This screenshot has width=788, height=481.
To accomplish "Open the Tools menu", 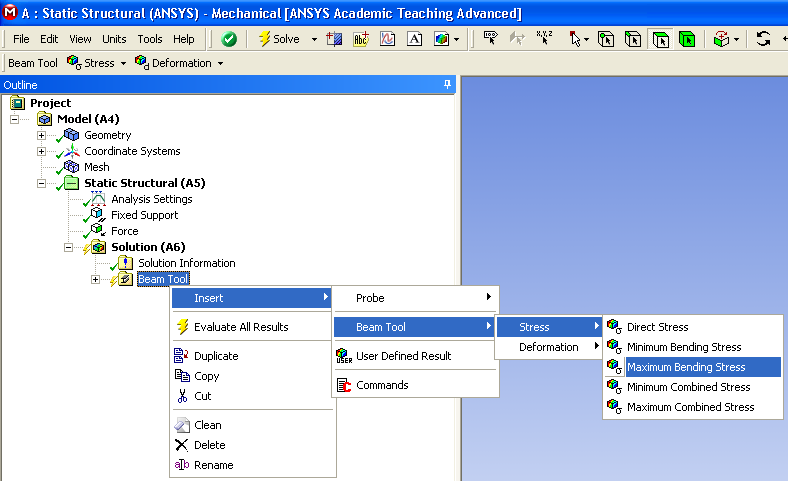I will pos(150,39).
